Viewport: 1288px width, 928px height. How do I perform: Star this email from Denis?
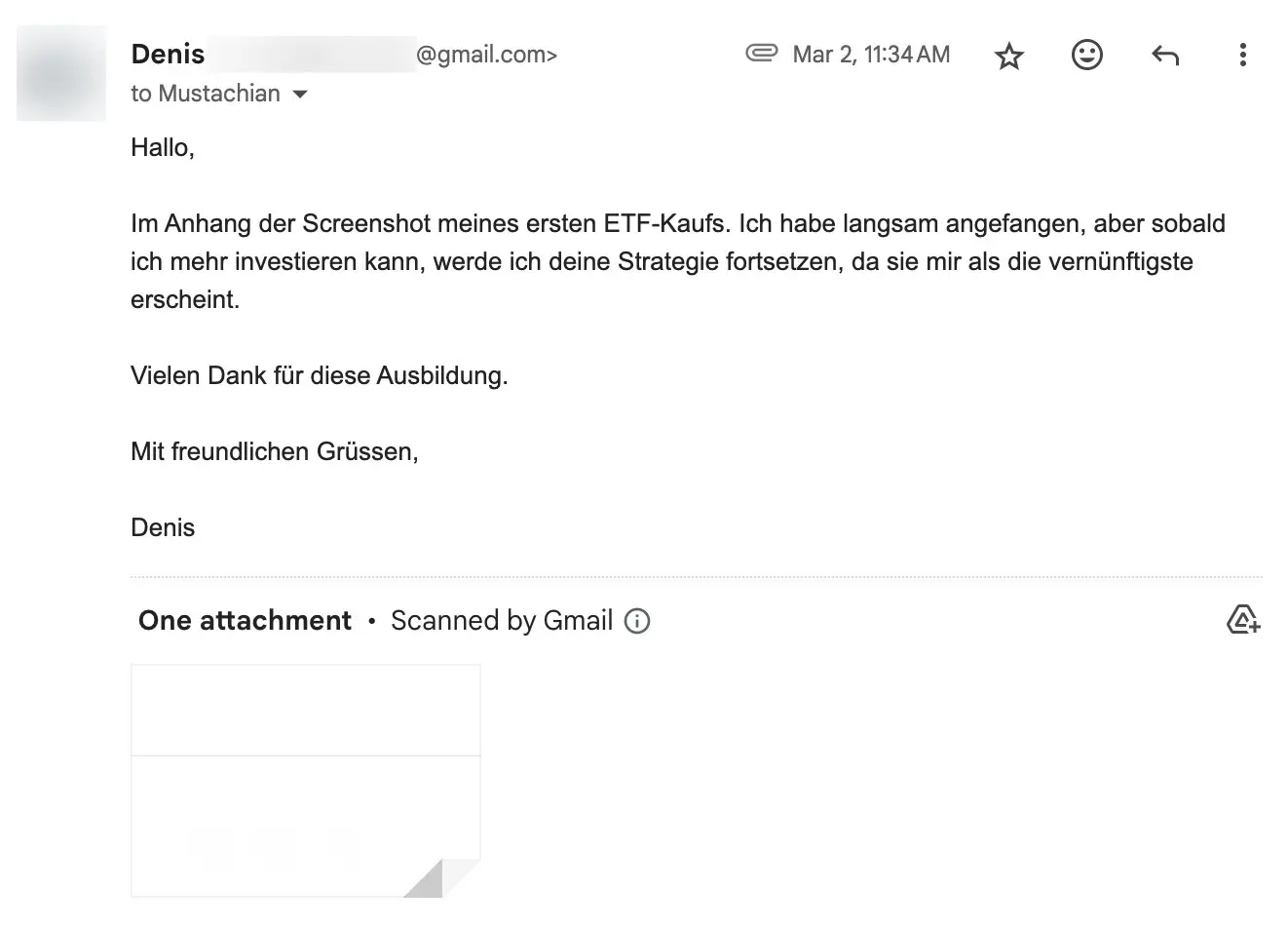coord(1009,56)
